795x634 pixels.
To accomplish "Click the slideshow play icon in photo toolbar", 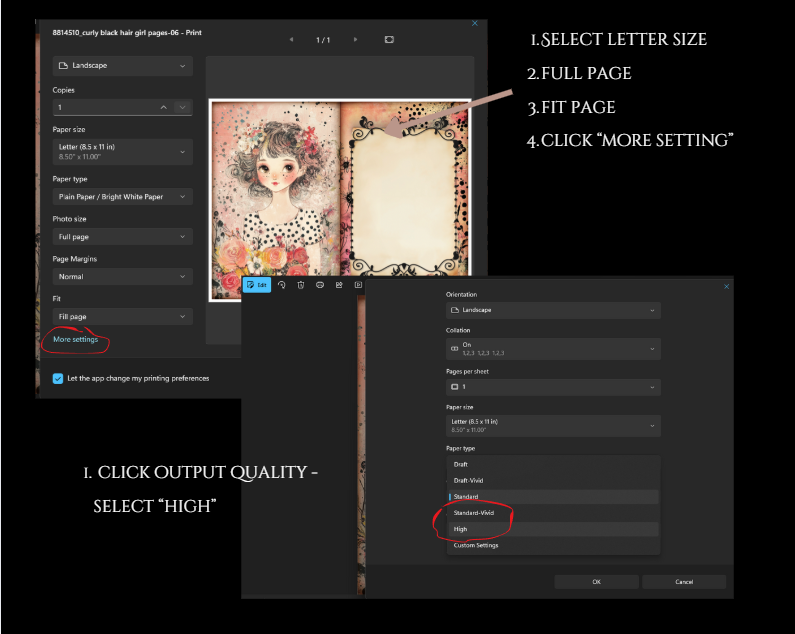I will point(358,285).
